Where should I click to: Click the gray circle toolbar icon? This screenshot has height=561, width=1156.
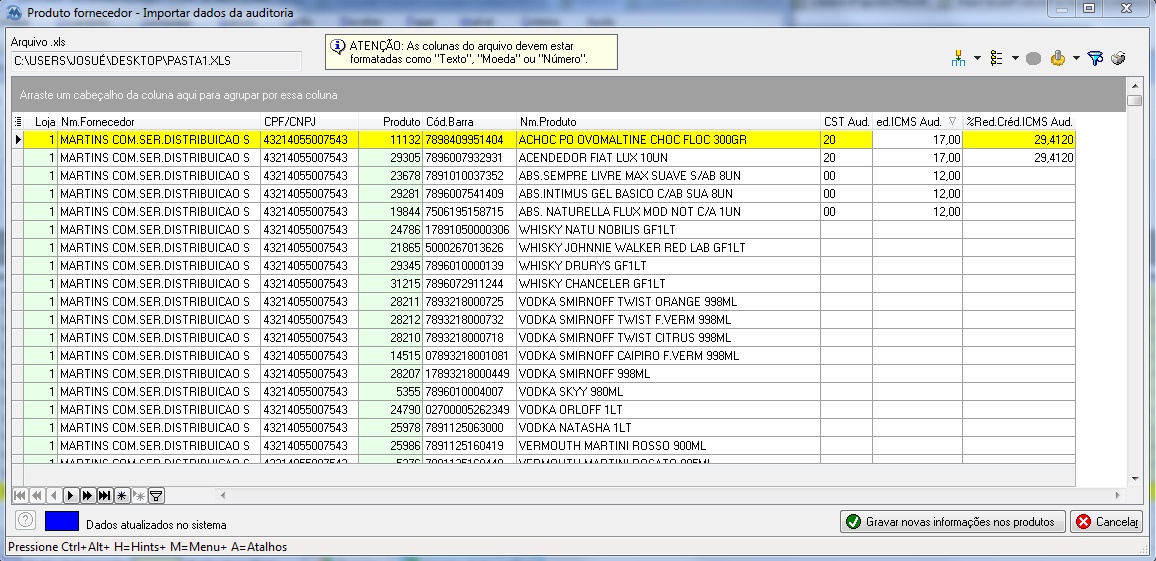1033,58
